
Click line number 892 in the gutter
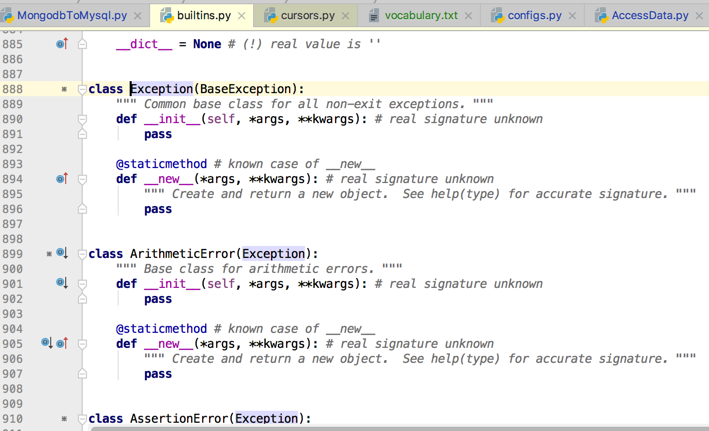[x=12, y=149]
